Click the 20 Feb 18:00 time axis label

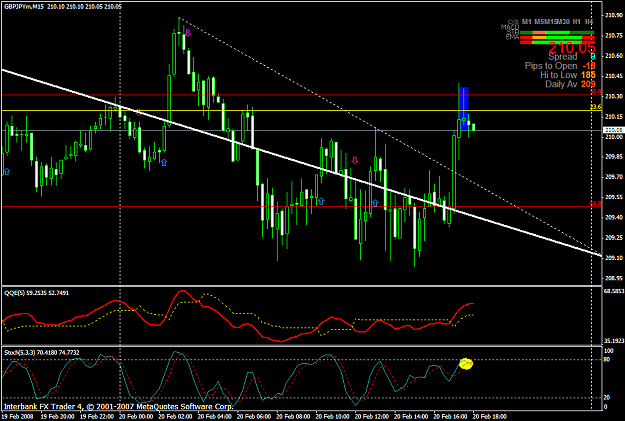(489, 417)
